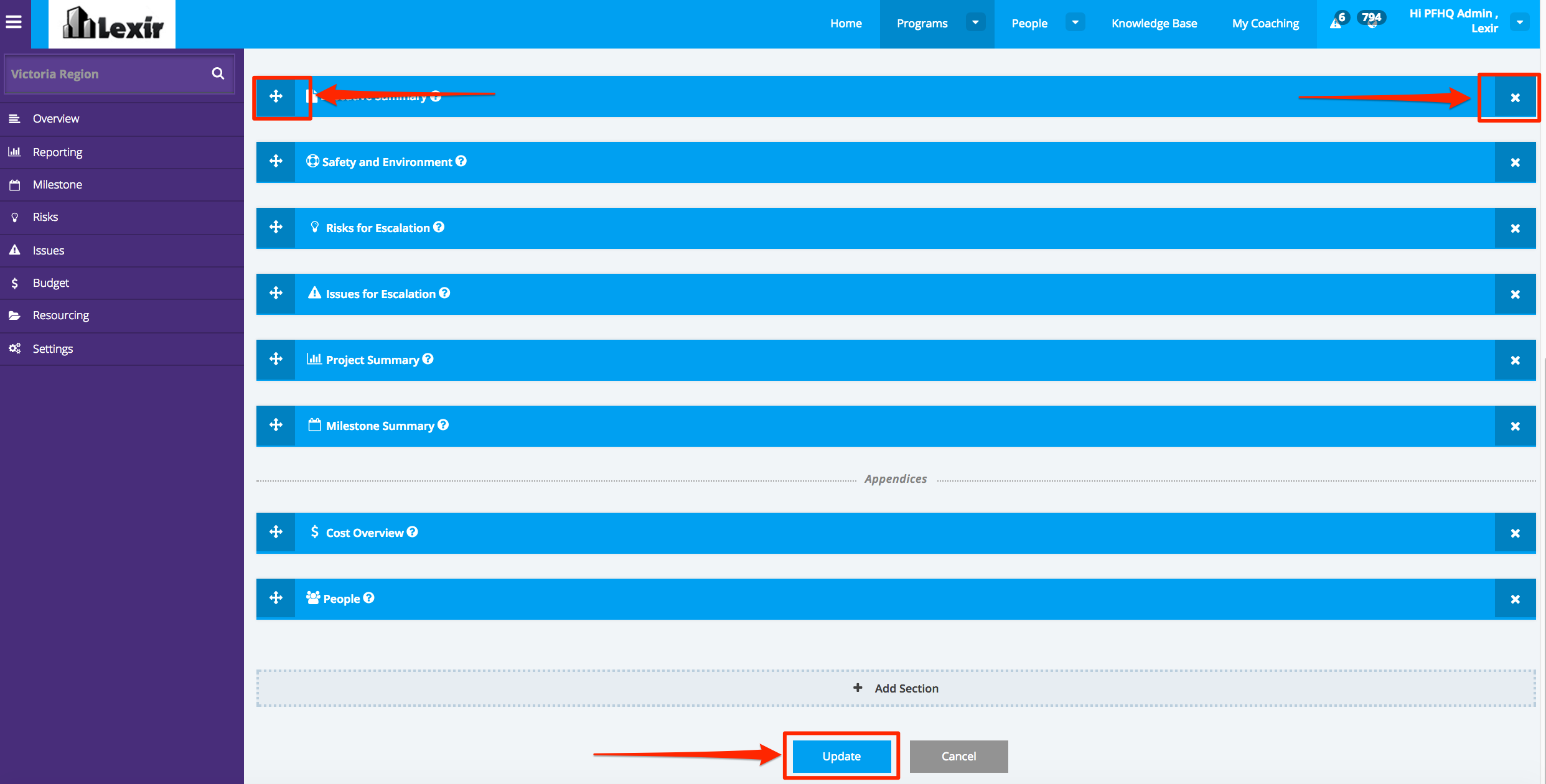
Task: Open the PFHQ Admin user dropdown
Action: 1520,23
